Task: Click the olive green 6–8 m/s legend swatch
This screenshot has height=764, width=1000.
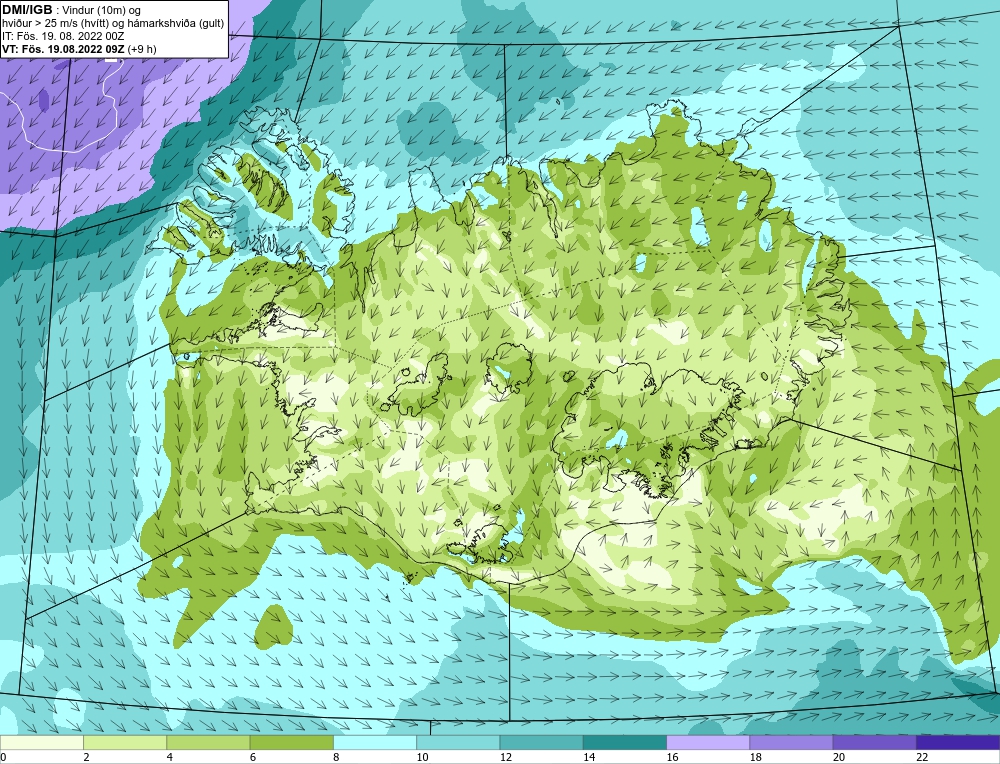Action: coord(291,742)
